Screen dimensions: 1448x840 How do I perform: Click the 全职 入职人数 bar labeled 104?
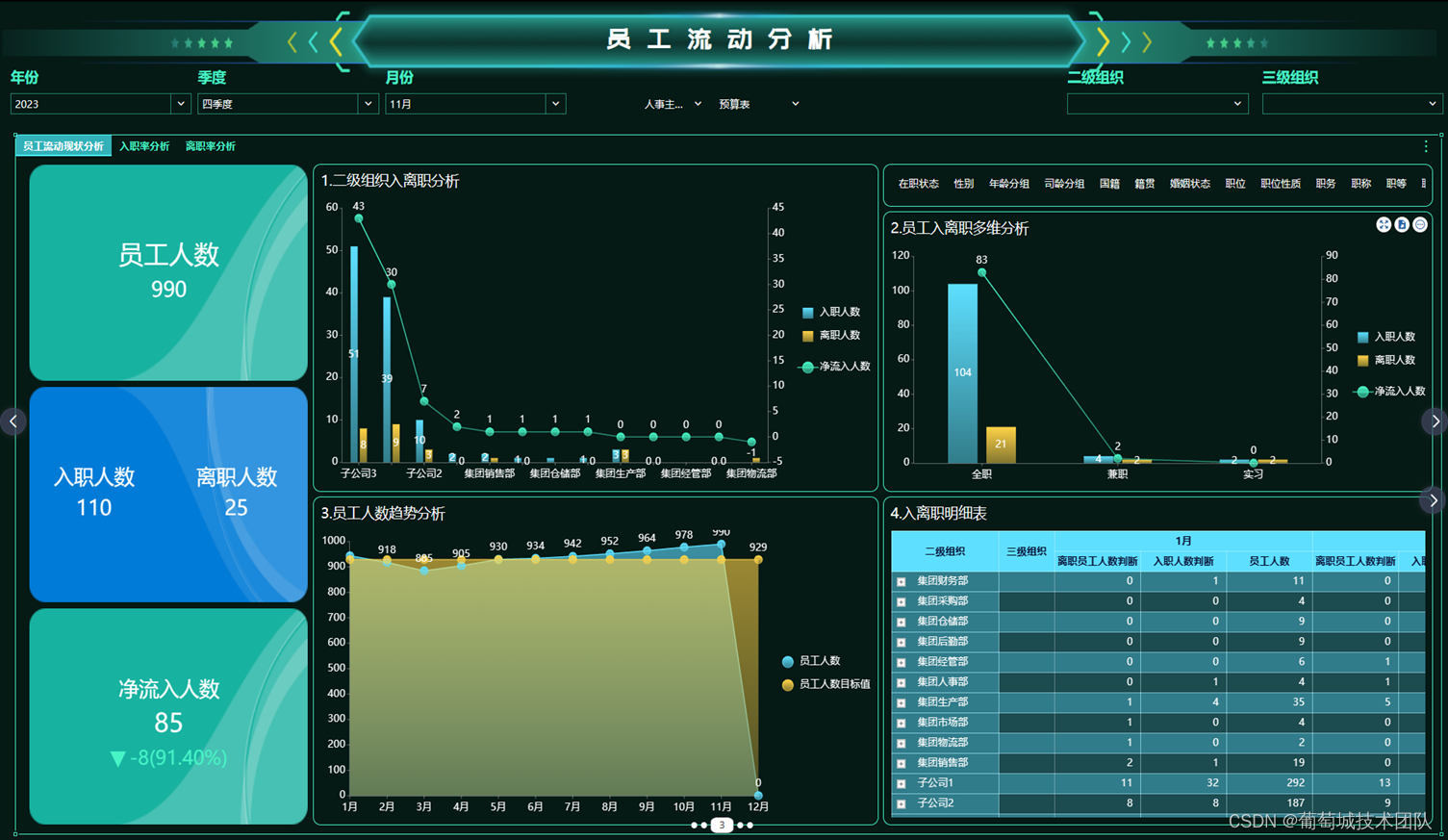click(x=963, y=372)
